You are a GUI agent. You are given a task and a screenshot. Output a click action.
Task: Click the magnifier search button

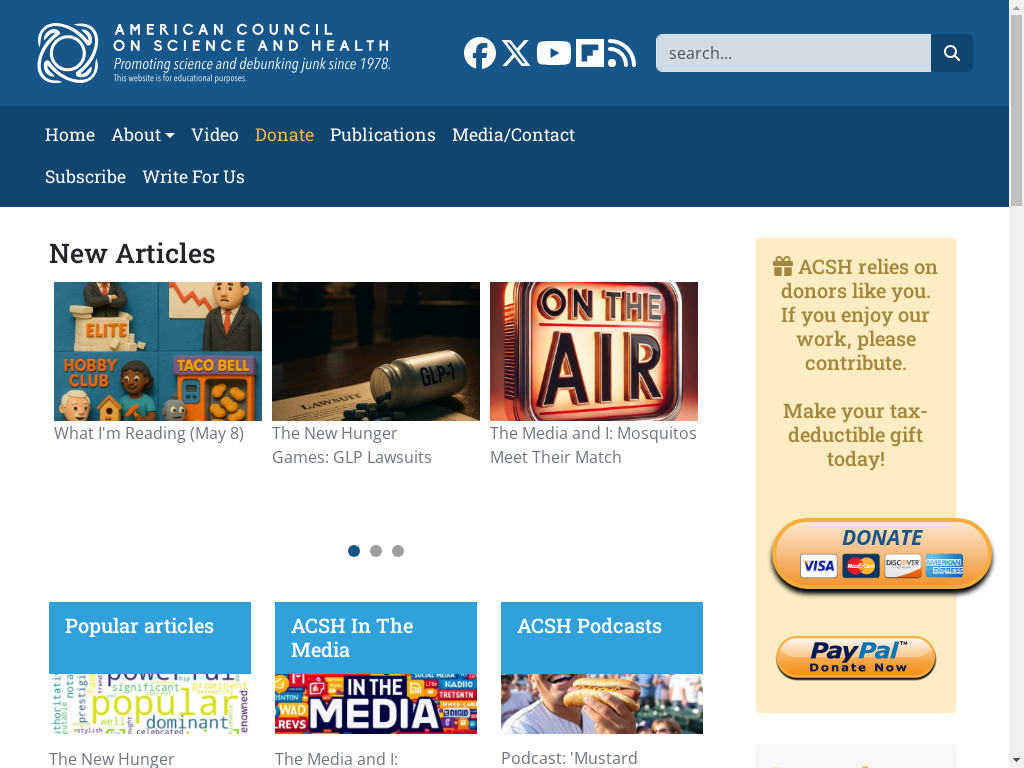click(952, 53)
